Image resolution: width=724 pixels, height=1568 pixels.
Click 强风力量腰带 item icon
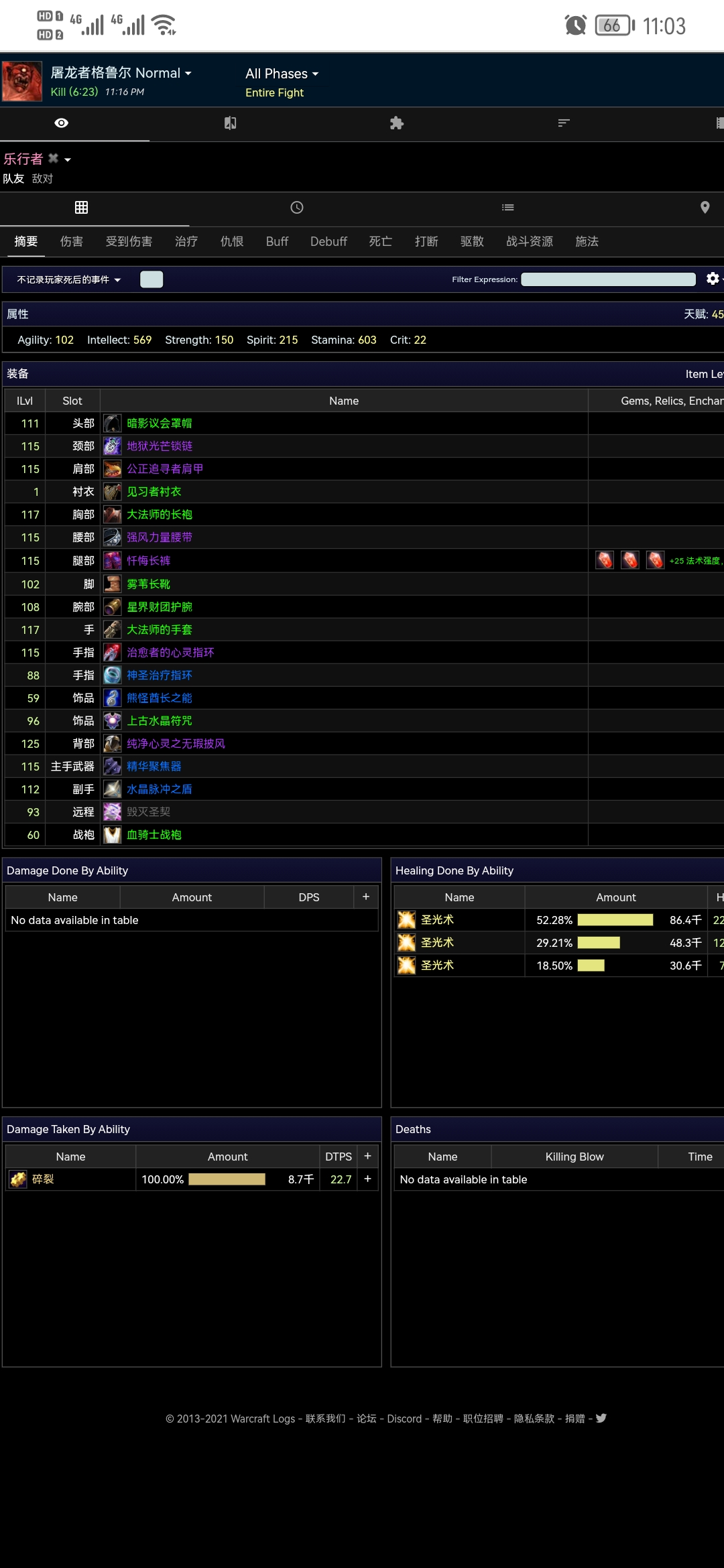point(112,537)
